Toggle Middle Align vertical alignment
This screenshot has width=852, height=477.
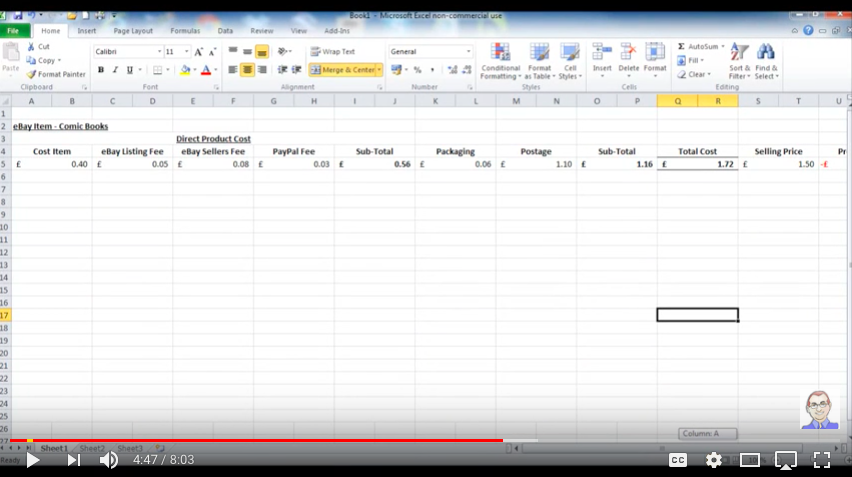pos(247,51)
